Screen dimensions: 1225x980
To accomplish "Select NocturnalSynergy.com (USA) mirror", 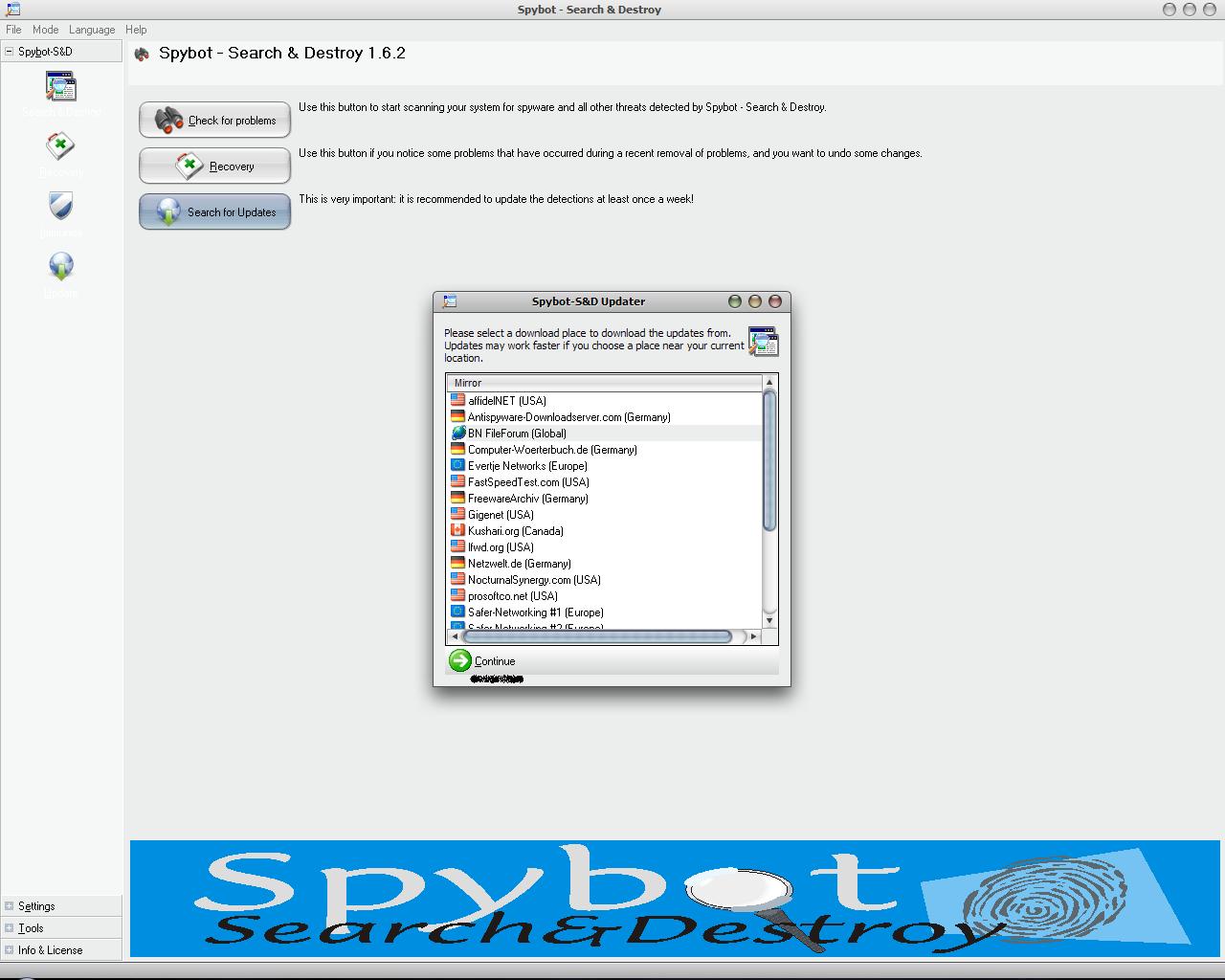I will pyautogui.click(x=605, y=580).
